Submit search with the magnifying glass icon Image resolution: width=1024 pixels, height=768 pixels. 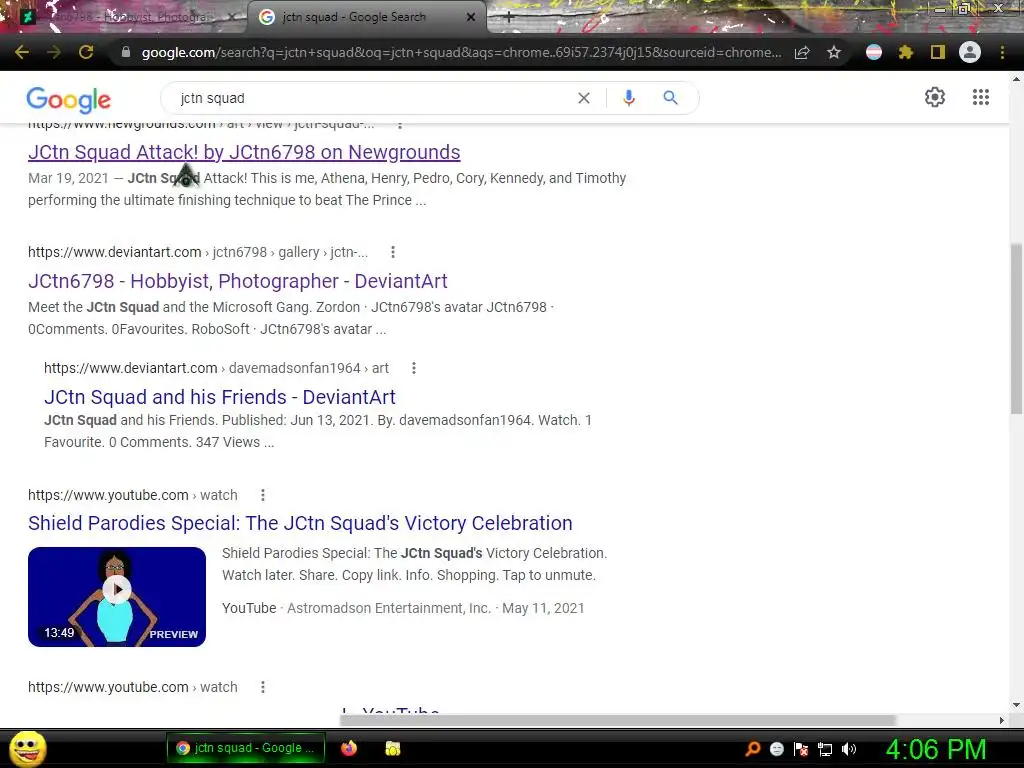[x=671, y=98]
